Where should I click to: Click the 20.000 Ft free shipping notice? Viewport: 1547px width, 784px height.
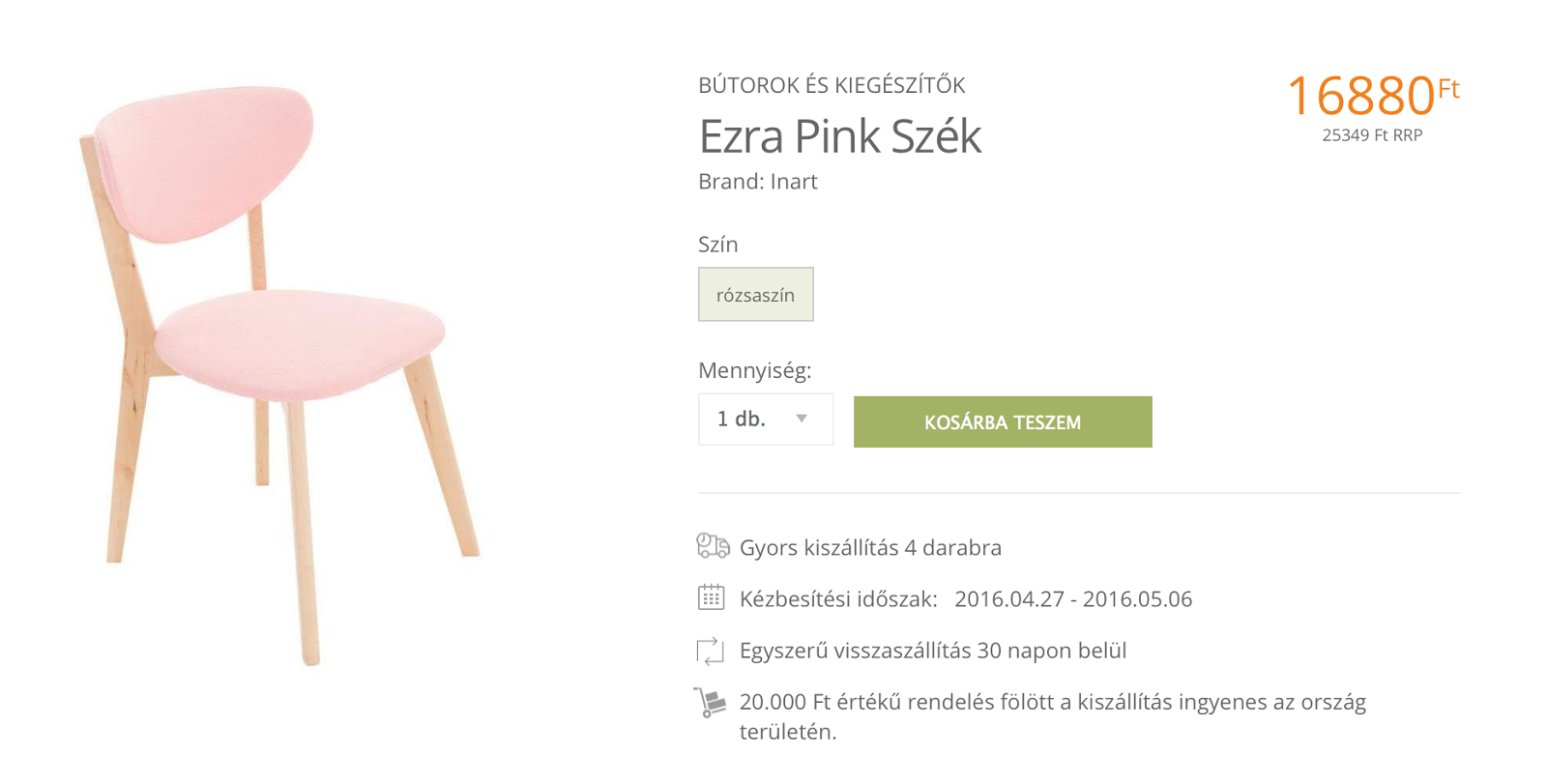1052,703
